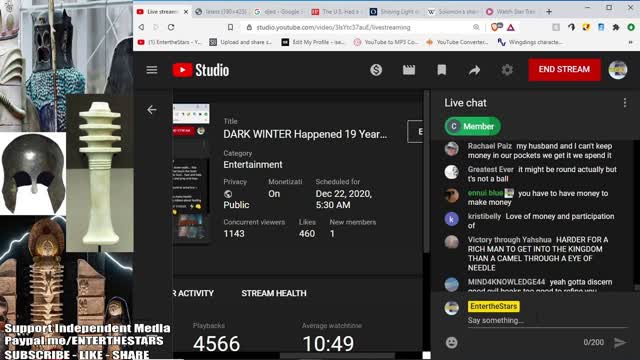
Task: Click the Say something chat input
Action: pyautogui.click(x=547, y=320)
